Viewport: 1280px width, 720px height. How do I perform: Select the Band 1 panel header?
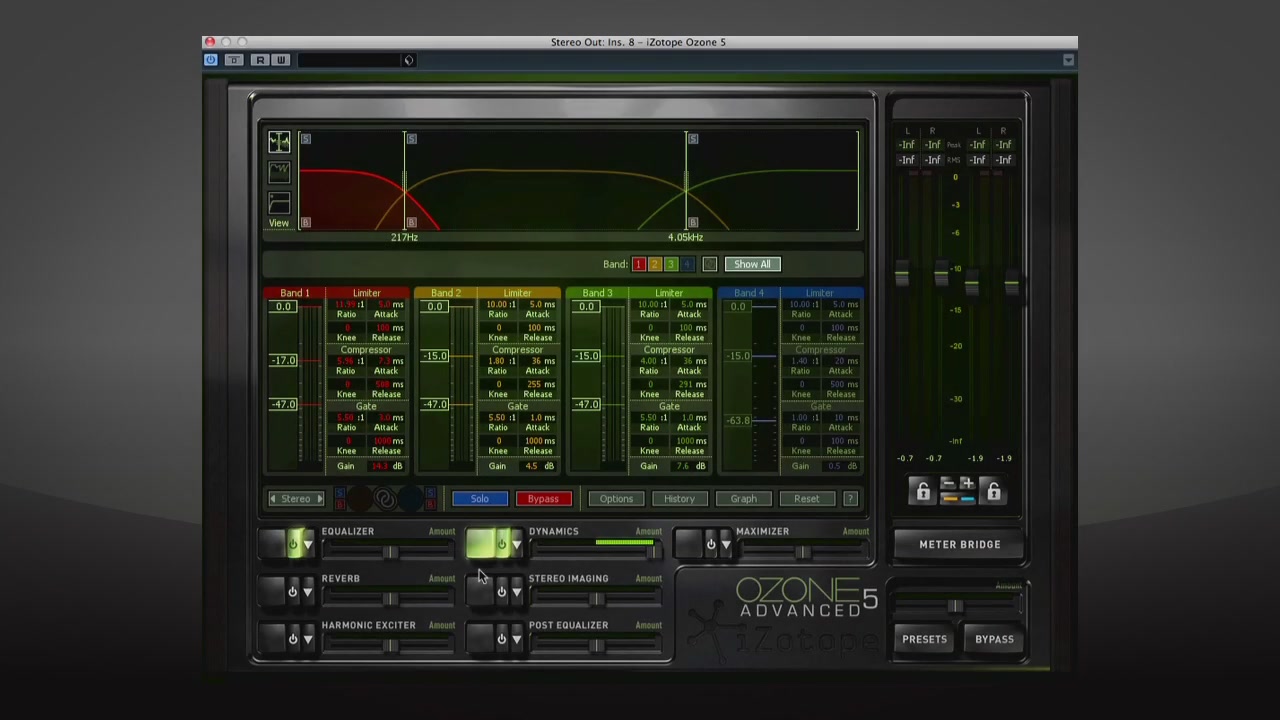point(294,293)
